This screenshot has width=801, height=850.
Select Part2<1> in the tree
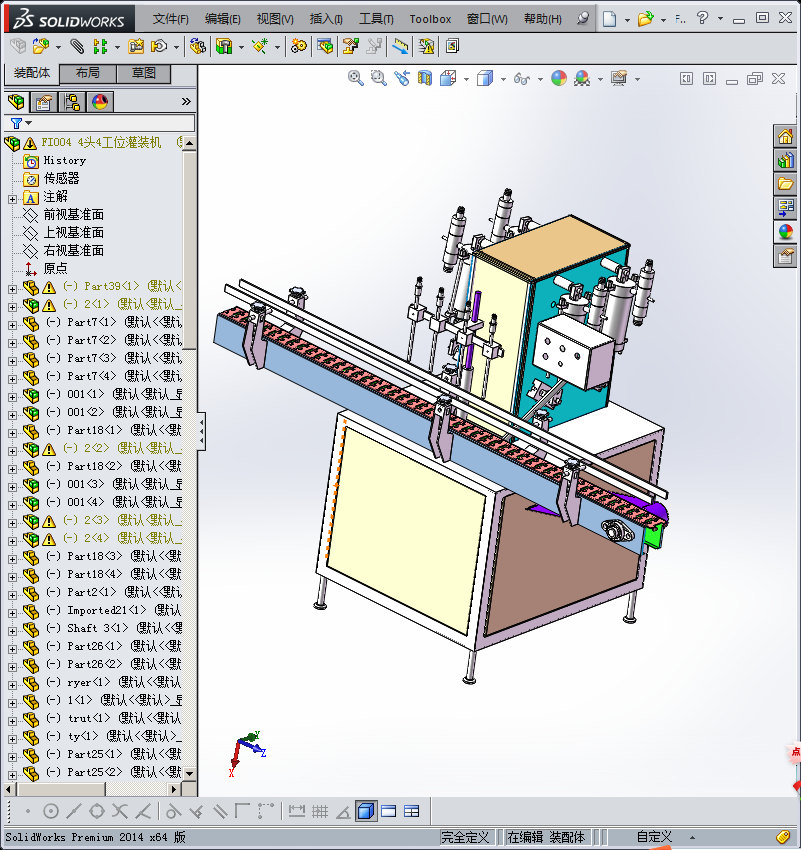[x=92, y=592]
